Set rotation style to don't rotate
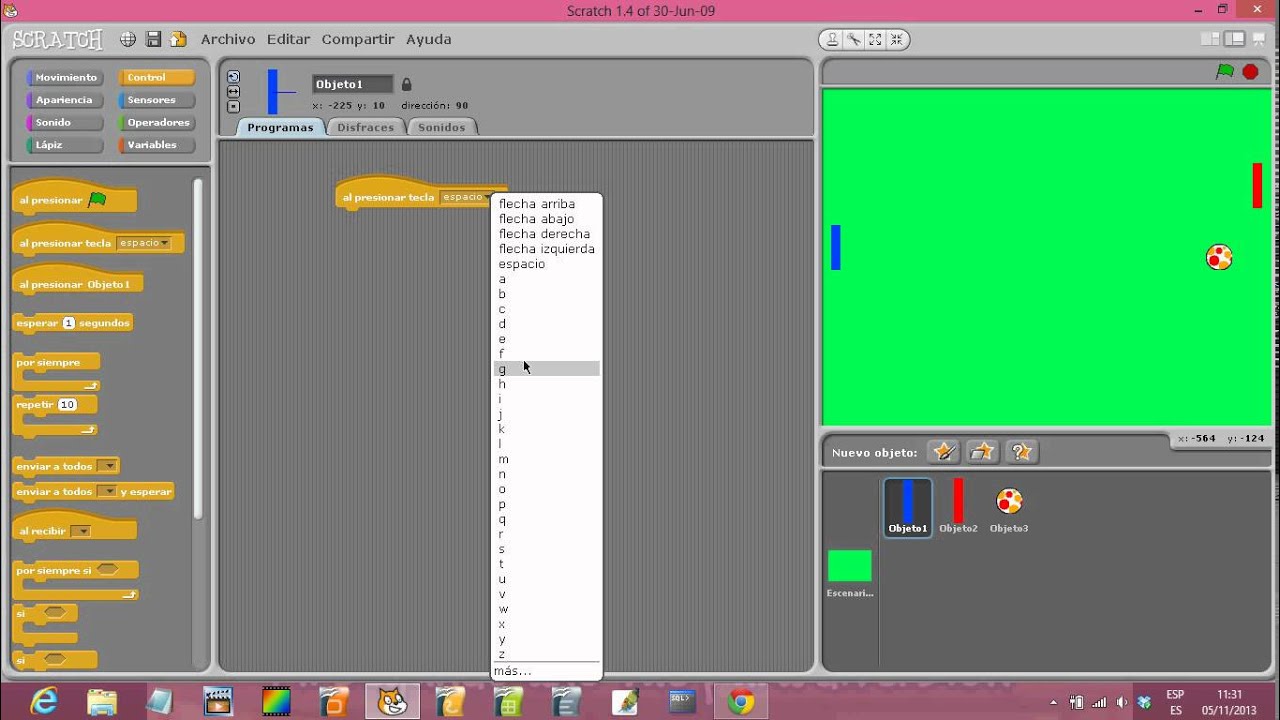 tap(233, 106)
